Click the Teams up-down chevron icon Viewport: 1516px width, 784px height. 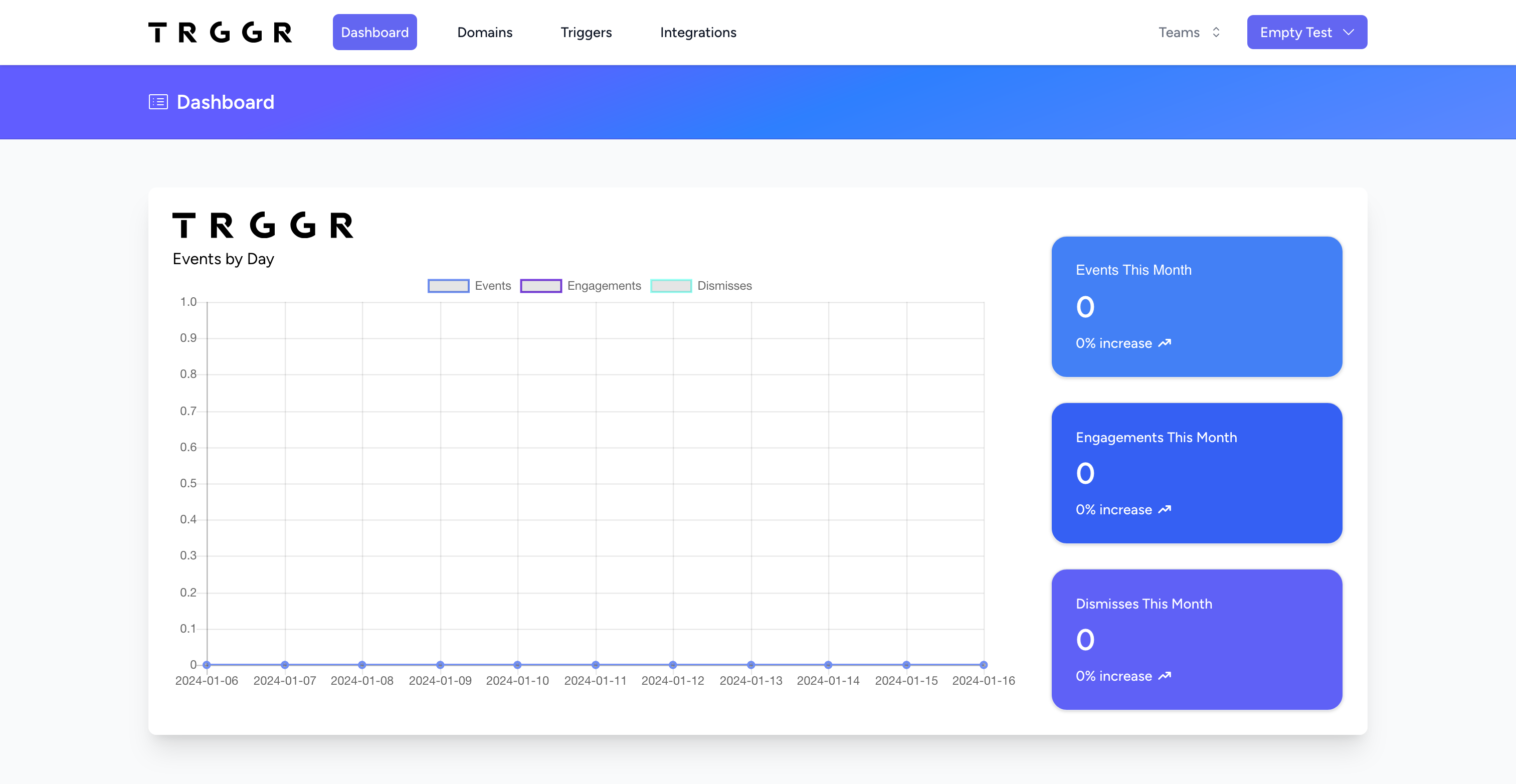point(1216,33)
